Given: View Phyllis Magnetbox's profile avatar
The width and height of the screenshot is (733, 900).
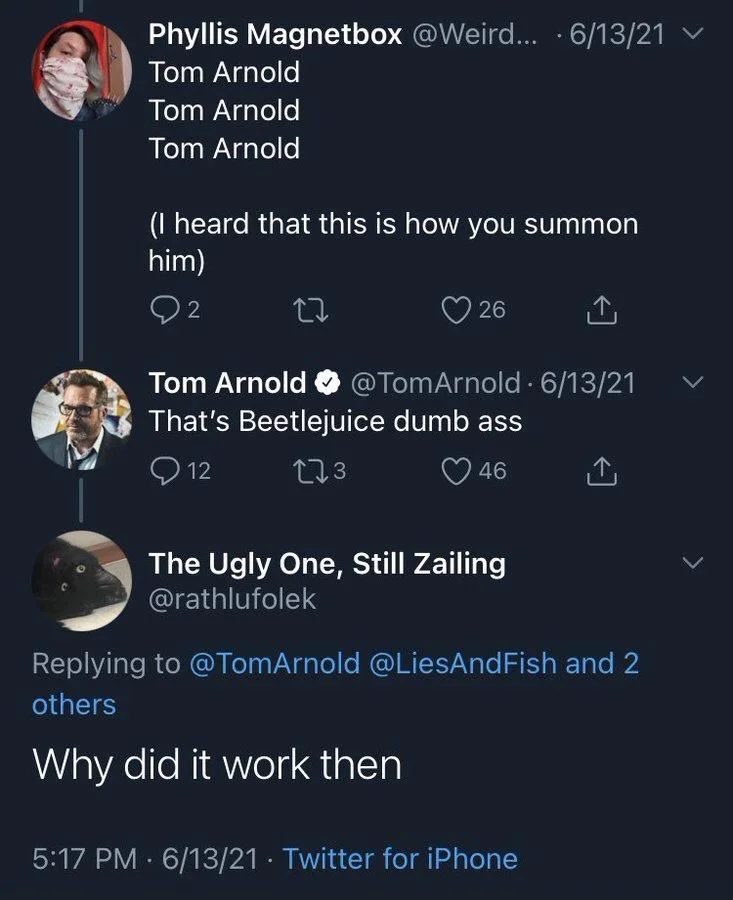Looking at the screenshot, I should click(81, 70).
